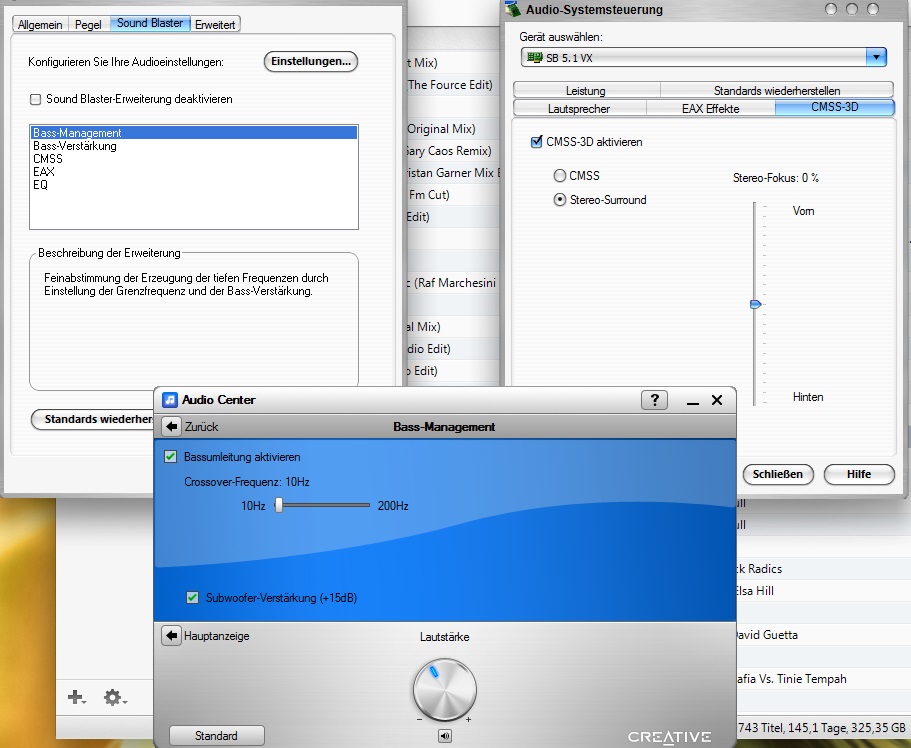This screenshot has width=911, height=748.
Task: Toggle Sound Blaster-Erweiterung deaktivieren checkbox
Action: click(x=35, y=99)
